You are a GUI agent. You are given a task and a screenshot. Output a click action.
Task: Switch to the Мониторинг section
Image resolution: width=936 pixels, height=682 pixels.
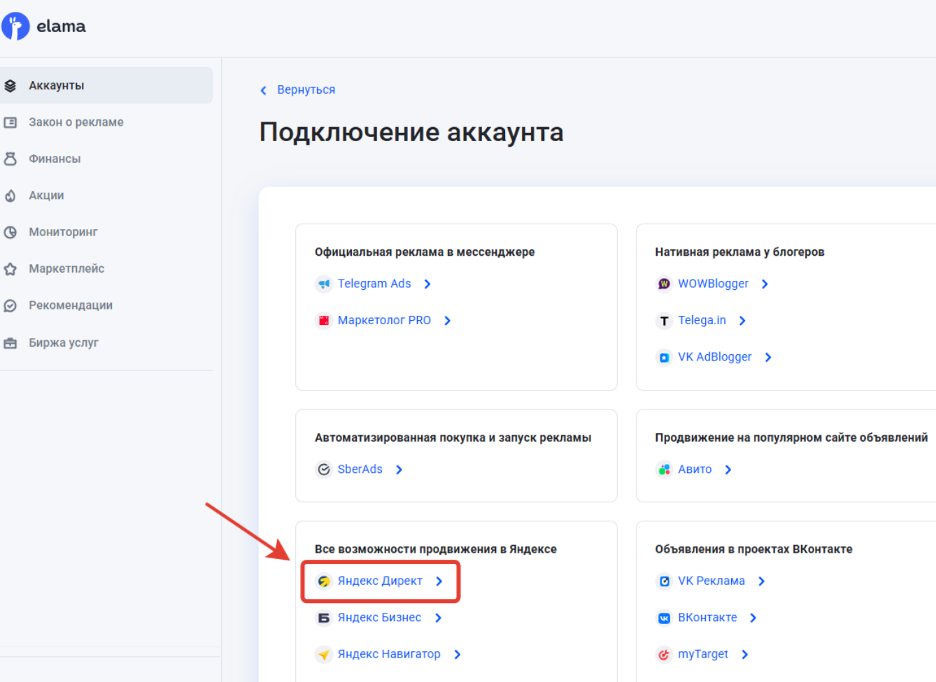pos(63,231)
